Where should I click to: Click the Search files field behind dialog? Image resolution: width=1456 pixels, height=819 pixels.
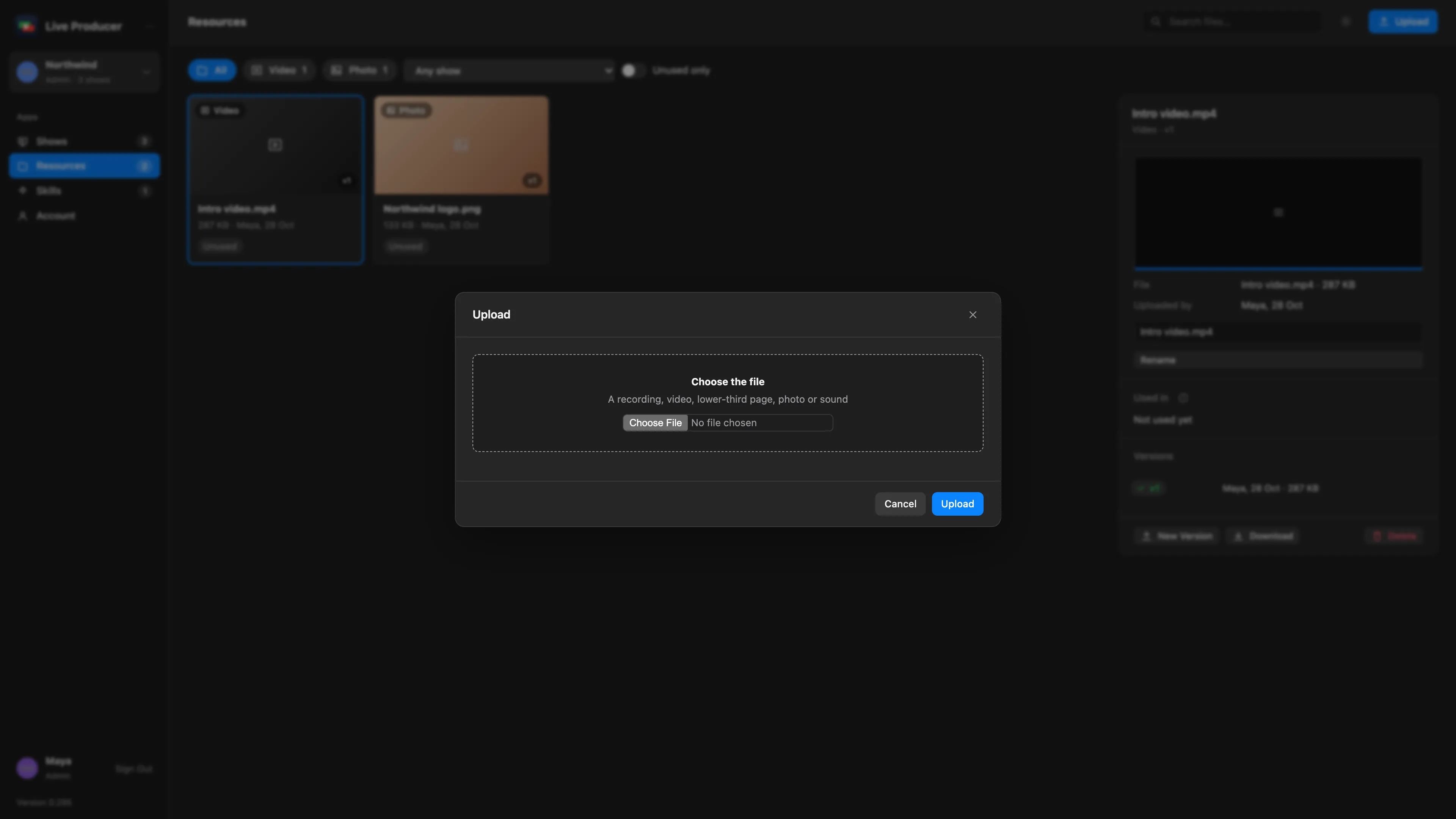point(1232,22)
